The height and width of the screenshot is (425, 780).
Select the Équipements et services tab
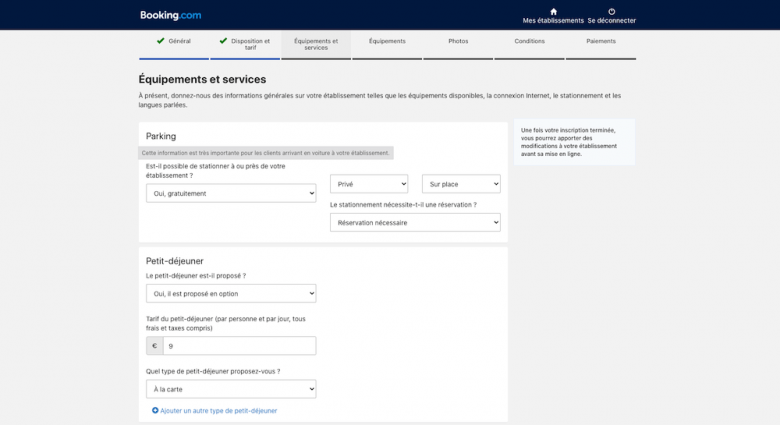pyautogui.click(x=316, y=44)
